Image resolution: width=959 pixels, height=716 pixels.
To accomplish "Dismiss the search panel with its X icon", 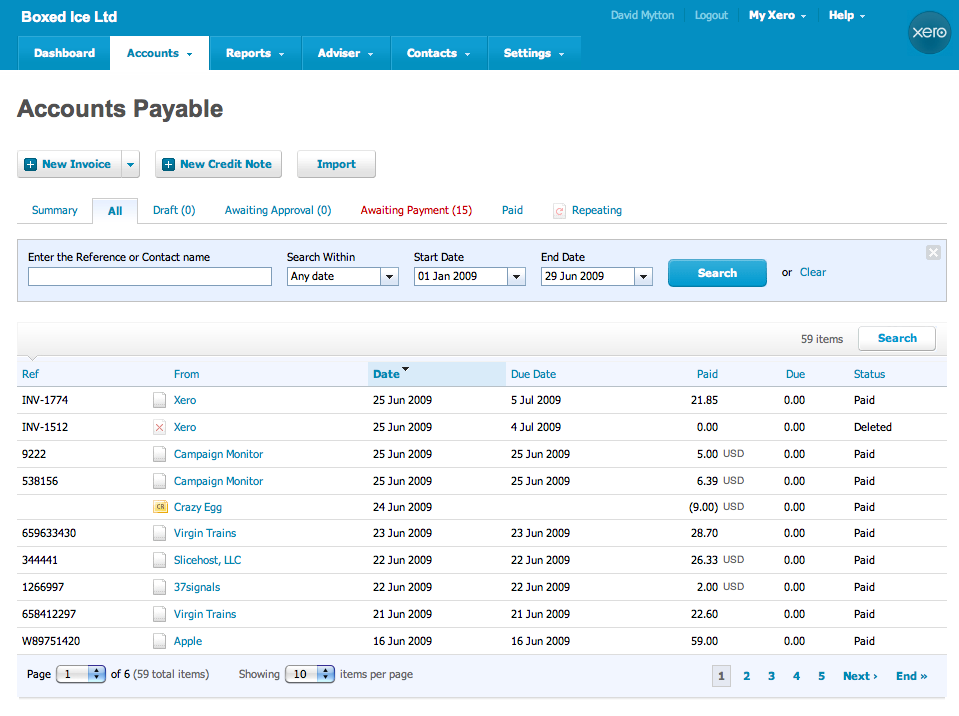I will pos(933,252).
